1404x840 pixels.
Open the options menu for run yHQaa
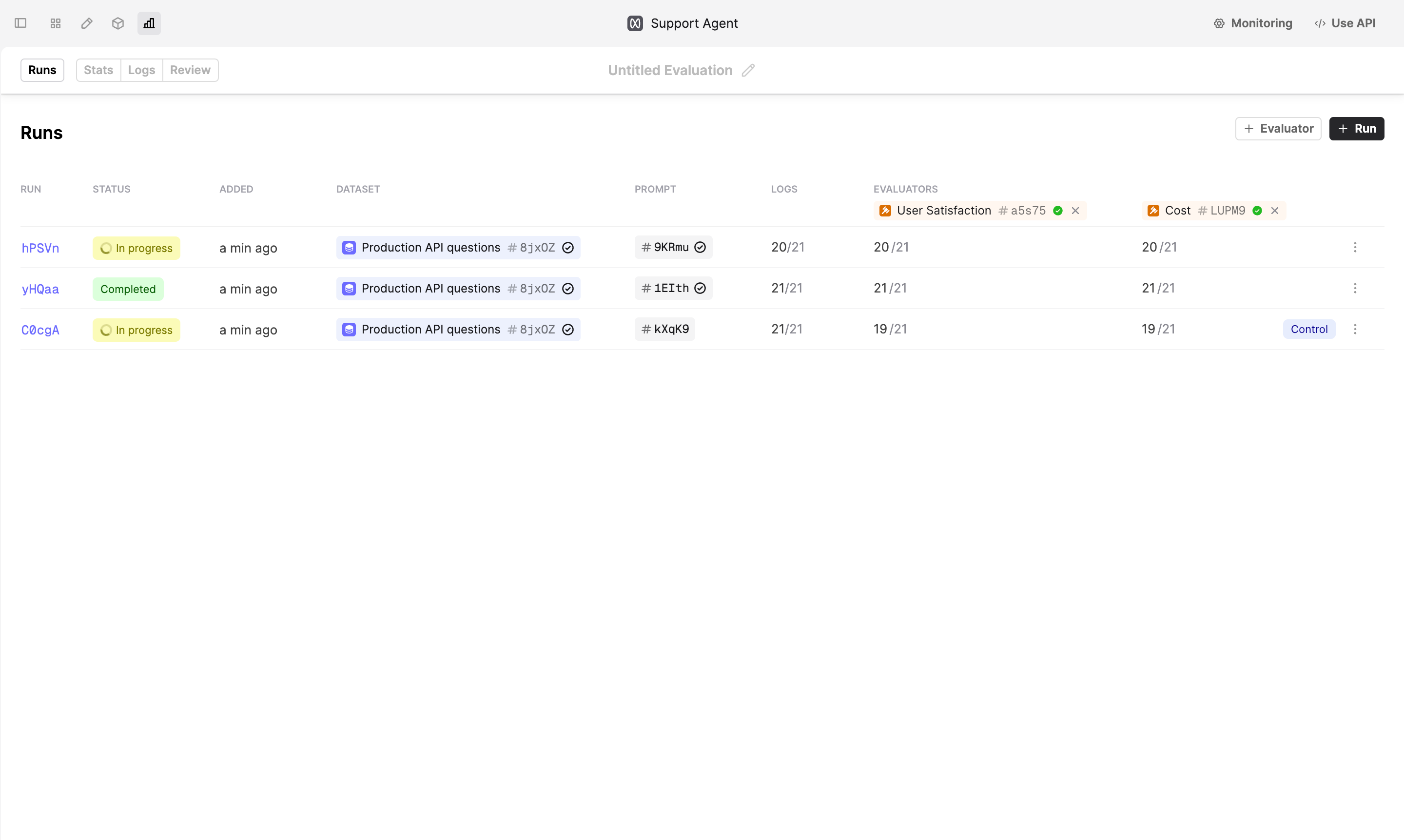click(x=1355, y=288)
